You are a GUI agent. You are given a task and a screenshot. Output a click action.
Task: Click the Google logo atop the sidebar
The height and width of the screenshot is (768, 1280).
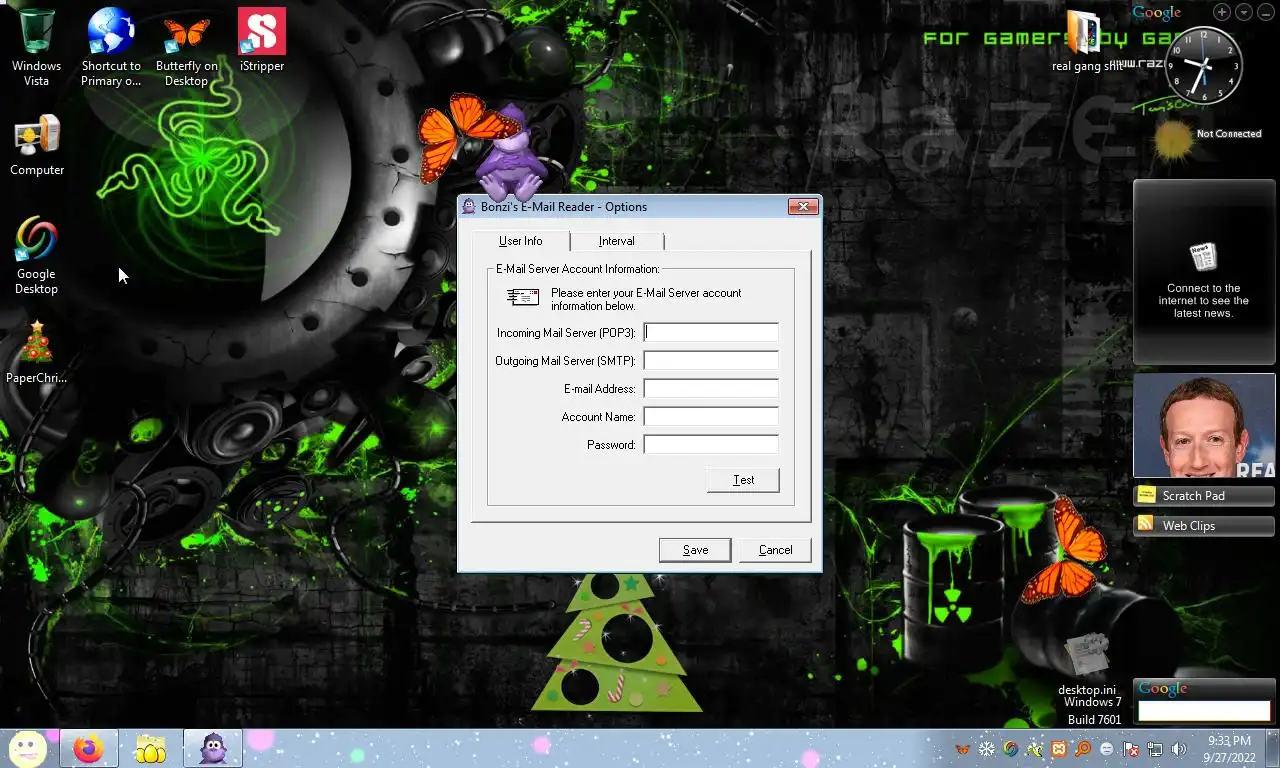point(1157,12)
